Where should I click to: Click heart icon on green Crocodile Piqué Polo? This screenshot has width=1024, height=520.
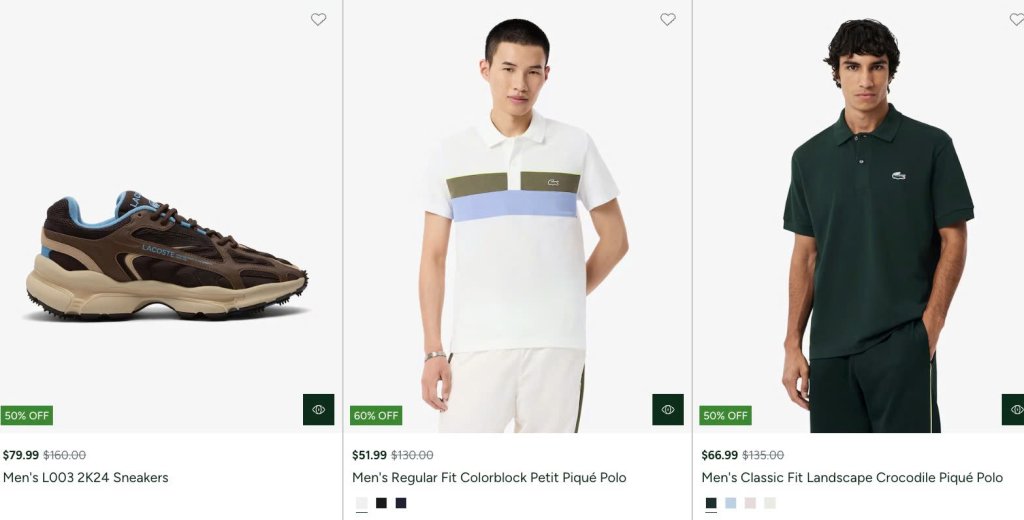(1017, 20)
